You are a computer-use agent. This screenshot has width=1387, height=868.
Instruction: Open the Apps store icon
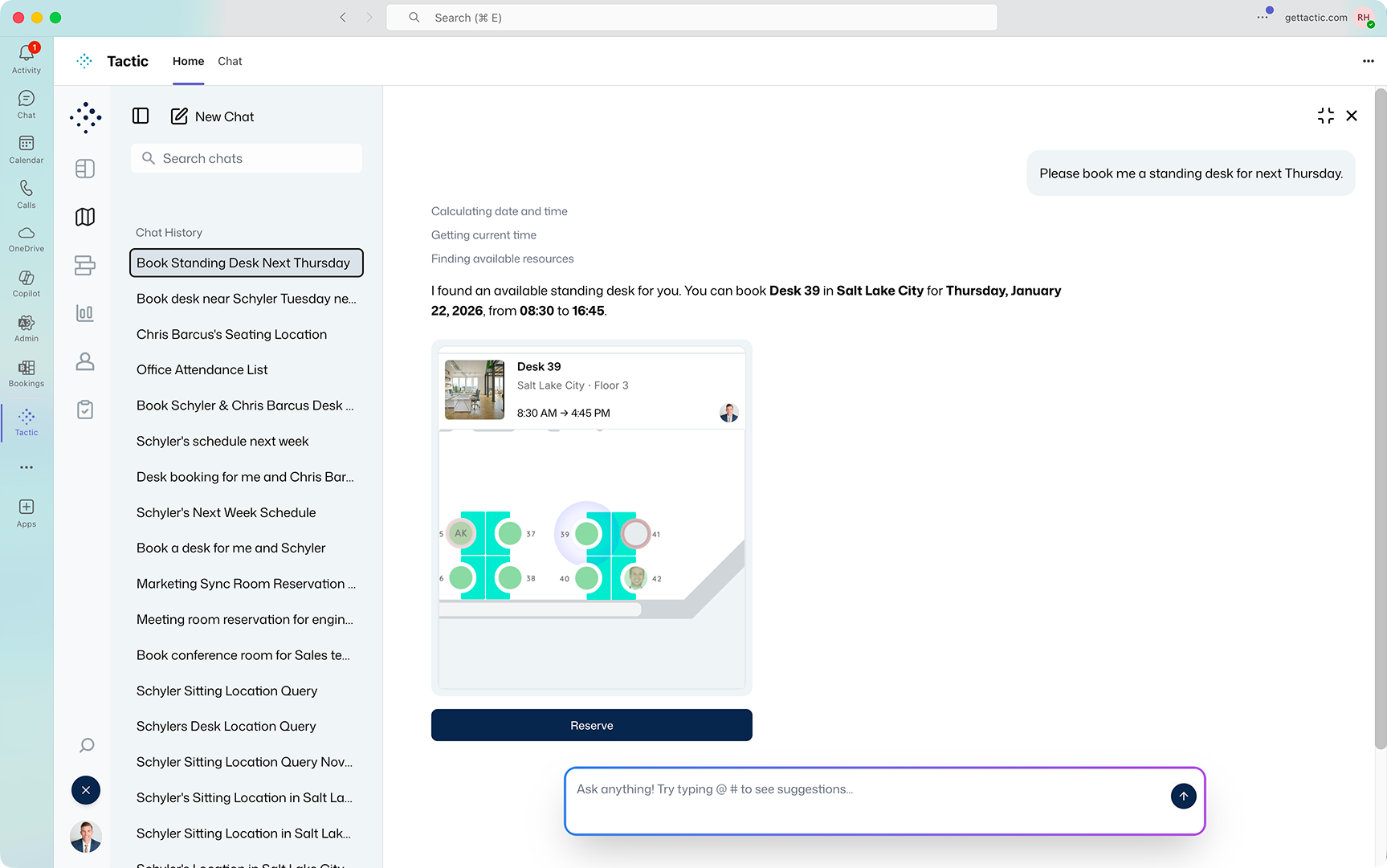[x=27, y=513]
